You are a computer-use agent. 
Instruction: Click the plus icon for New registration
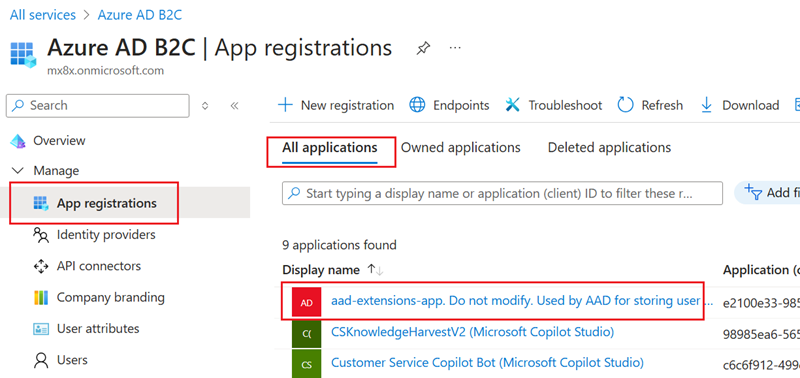point(285,106)
